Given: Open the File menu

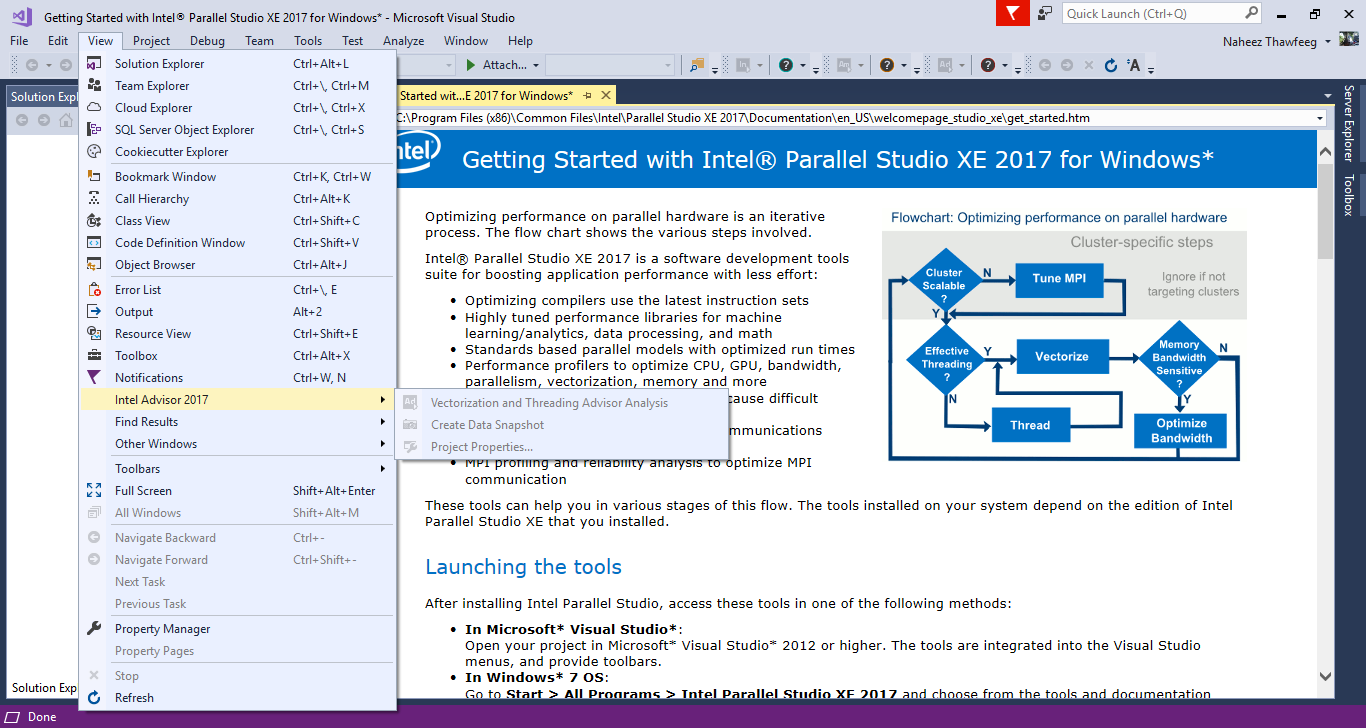Looking at the screenshot, I should point(19,41).
